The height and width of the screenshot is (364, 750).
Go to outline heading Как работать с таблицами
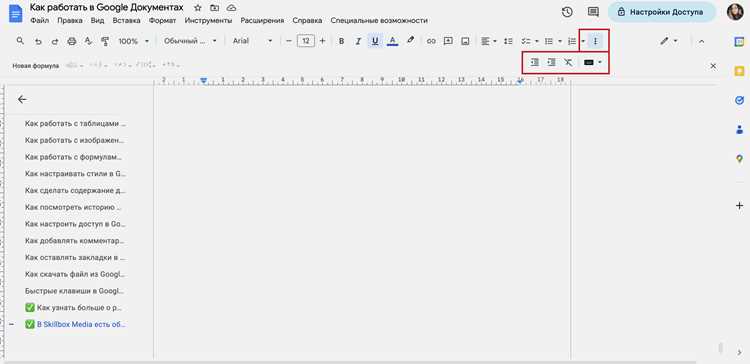point(76,123)
